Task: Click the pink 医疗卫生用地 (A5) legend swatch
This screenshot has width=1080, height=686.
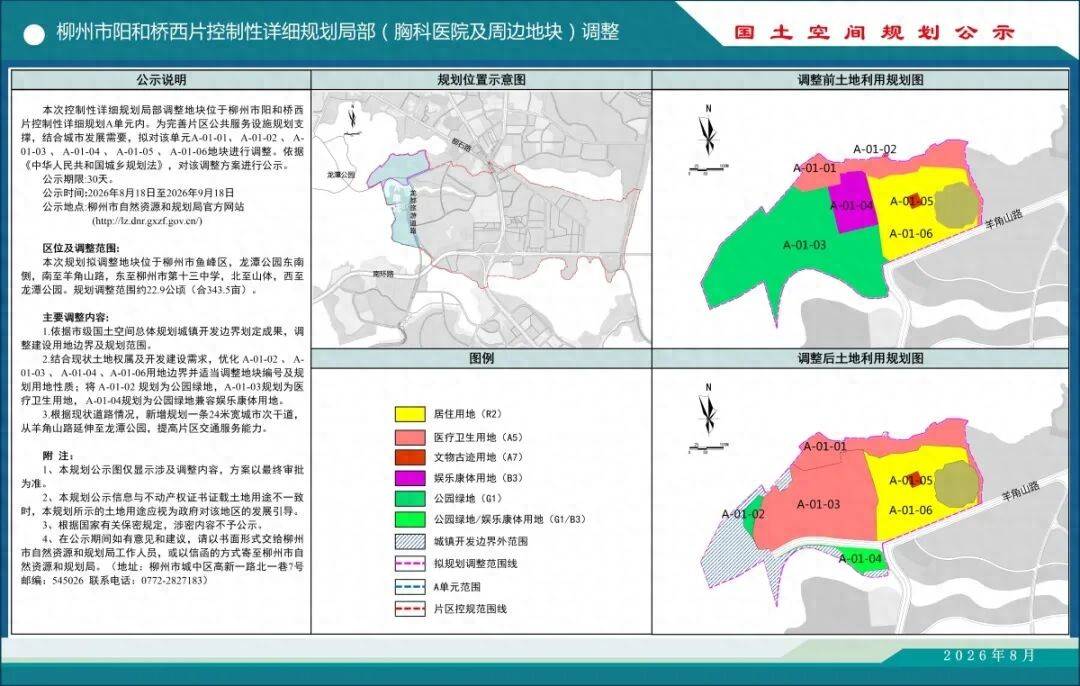Action: click(x=410, y=437)
